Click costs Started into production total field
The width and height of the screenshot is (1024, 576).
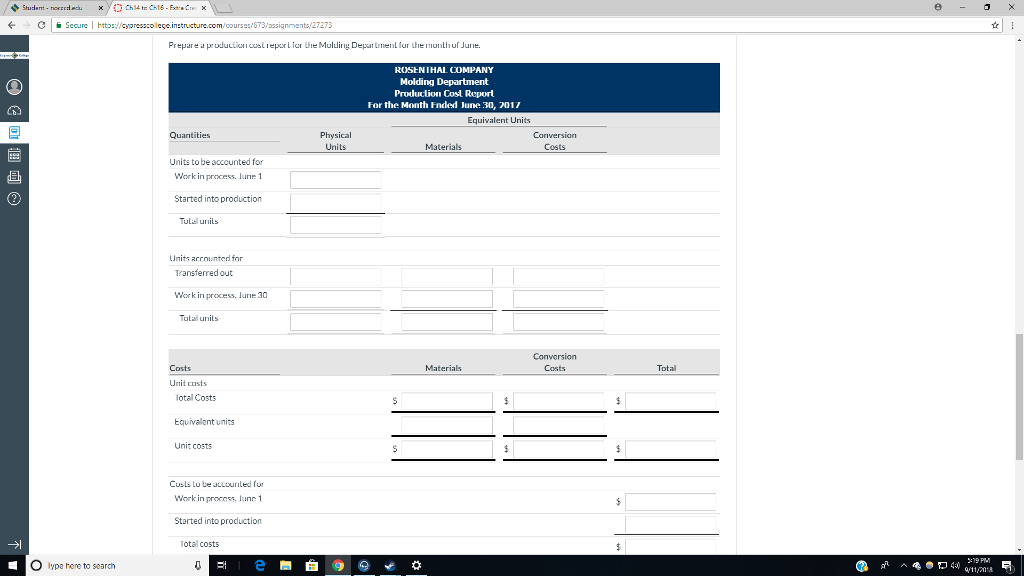pos(670,524)
